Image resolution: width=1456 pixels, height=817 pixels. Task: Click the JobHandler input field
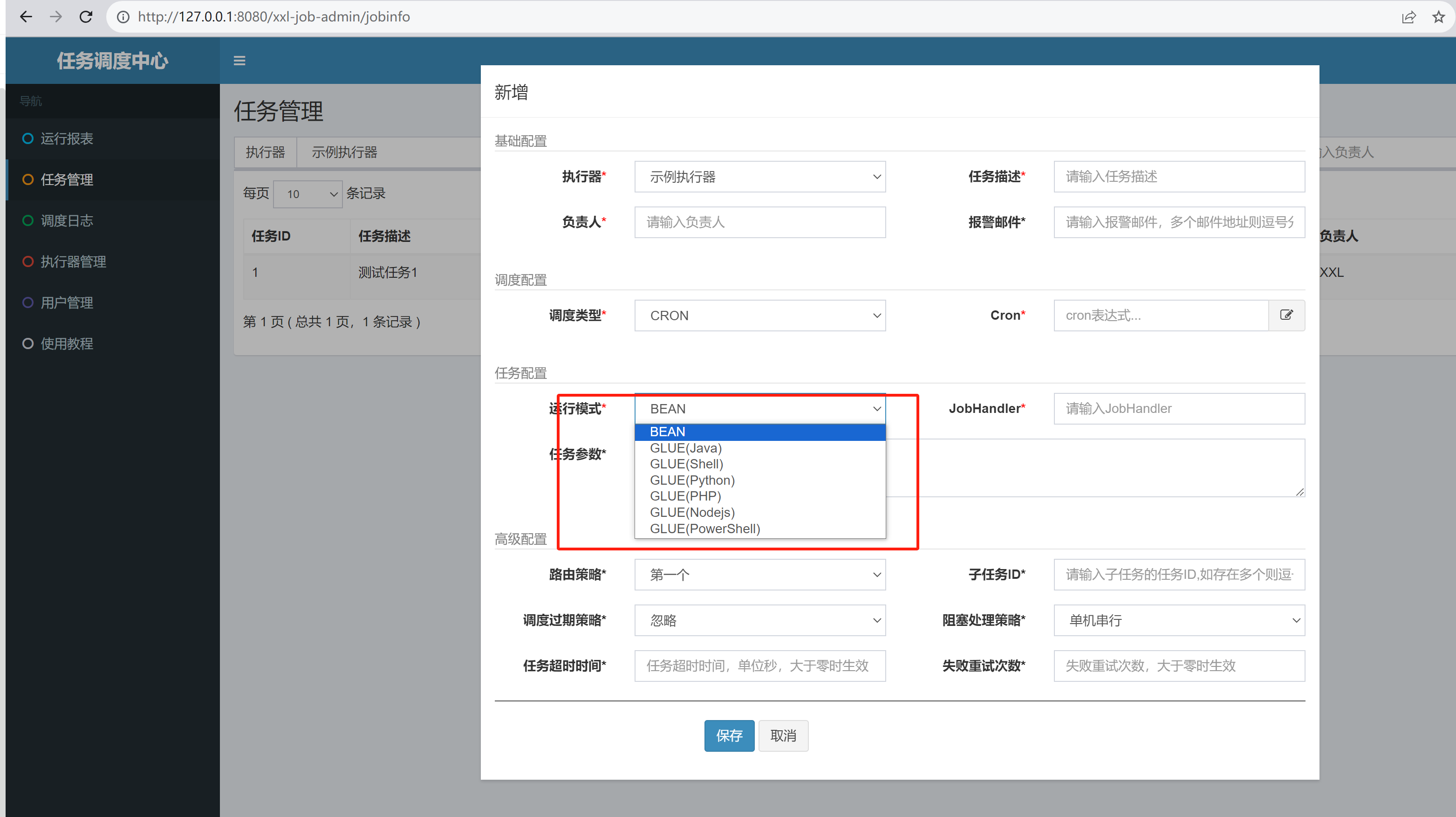[x=1178, y=408]
